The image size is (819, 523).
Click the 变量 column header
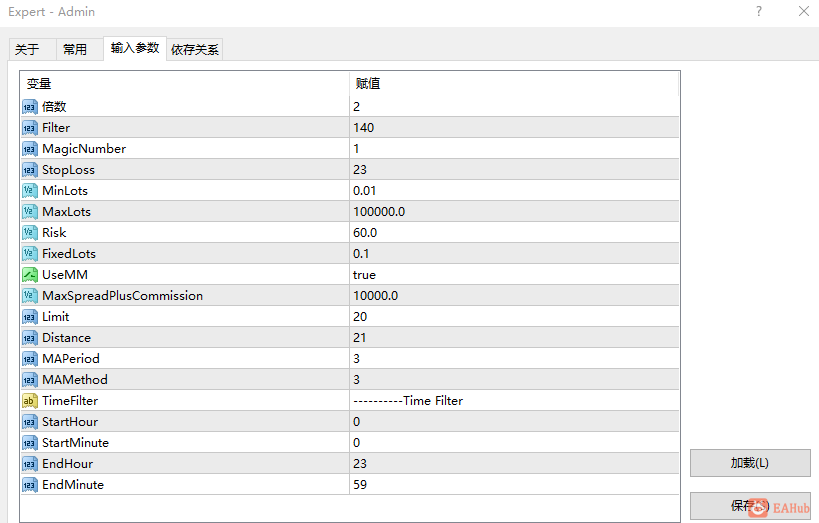click(x=185, y=84)
